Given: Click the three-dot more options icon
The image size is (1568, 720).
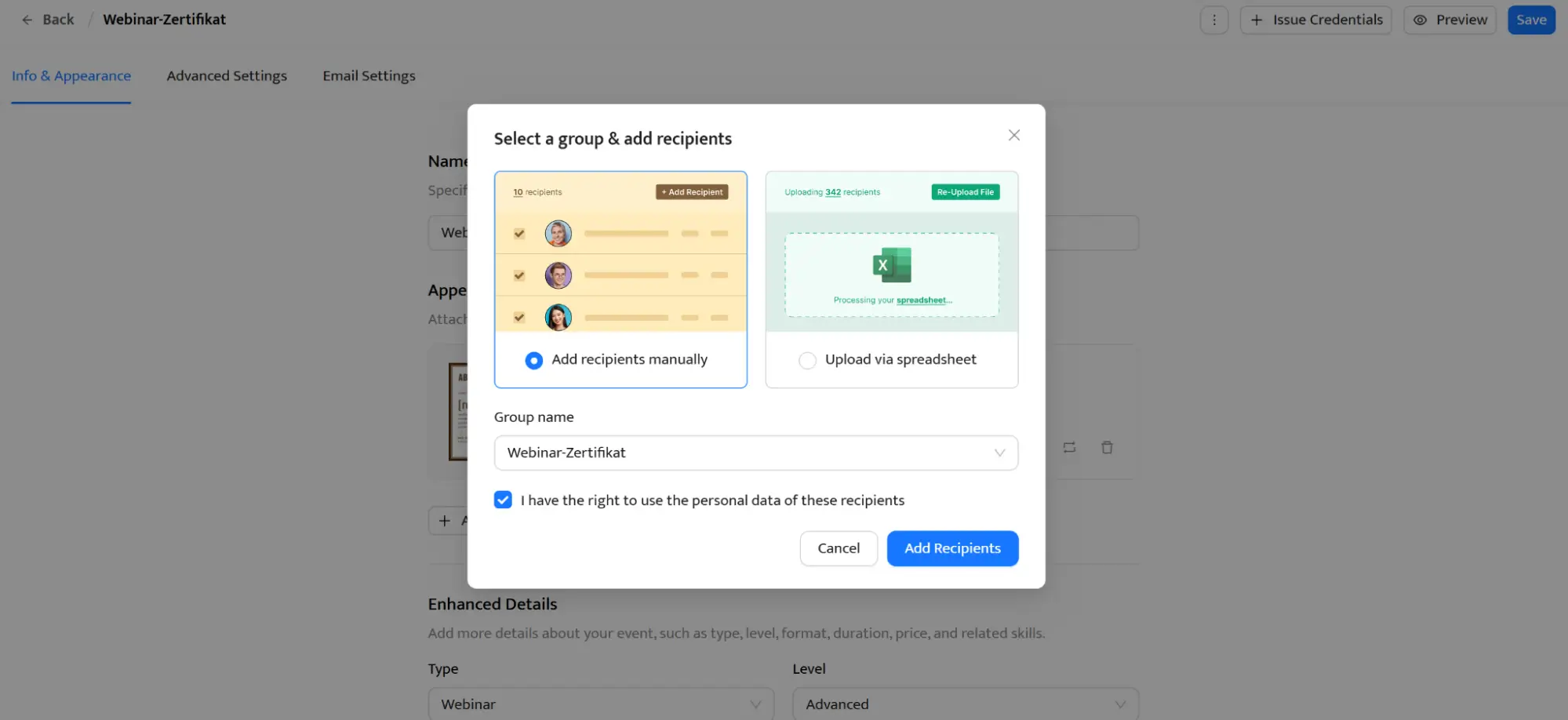Looking at the screenshot, I should (x=1213, y=20).
